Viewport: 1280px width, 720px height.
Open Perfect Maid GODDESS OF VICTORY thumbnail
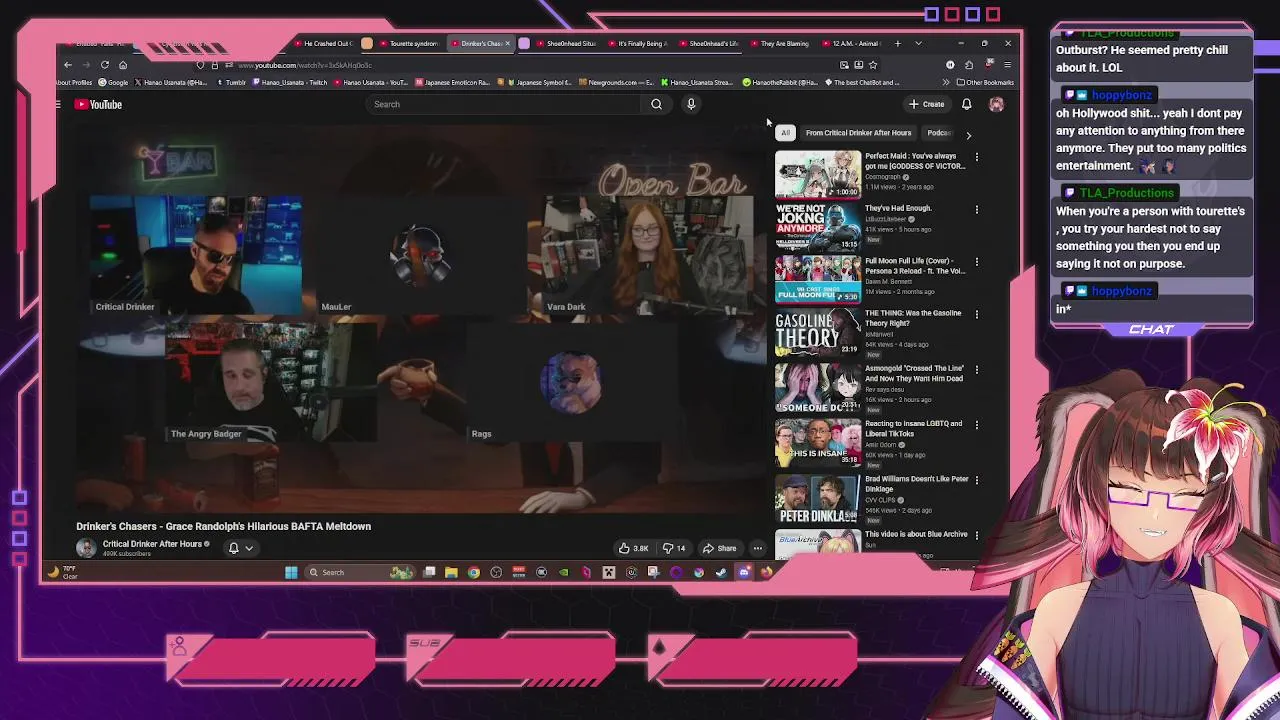(x=818, y=174)
